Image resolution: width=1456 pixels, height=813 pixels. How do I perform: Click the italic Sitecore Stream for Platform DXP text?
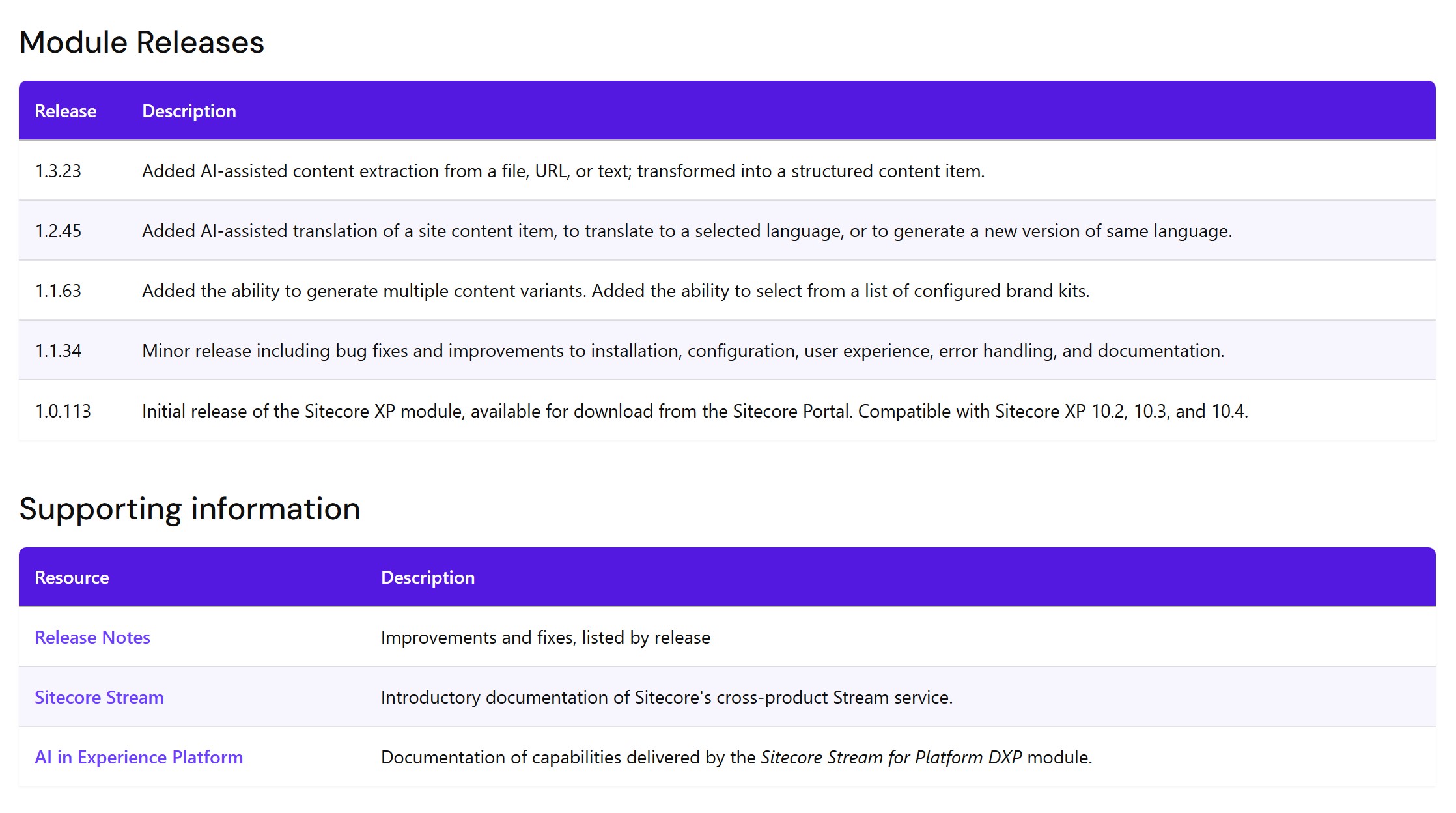[x=891, y=758]
